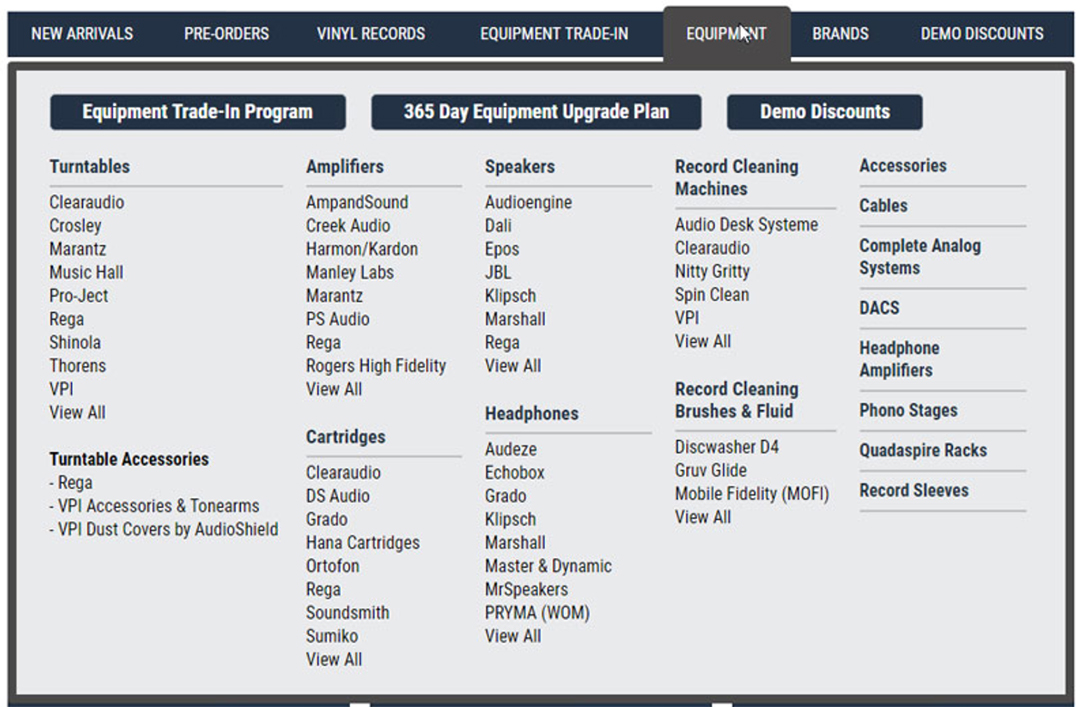Select Thorens turntables
Screen dimensions: 1080x707
77,366
